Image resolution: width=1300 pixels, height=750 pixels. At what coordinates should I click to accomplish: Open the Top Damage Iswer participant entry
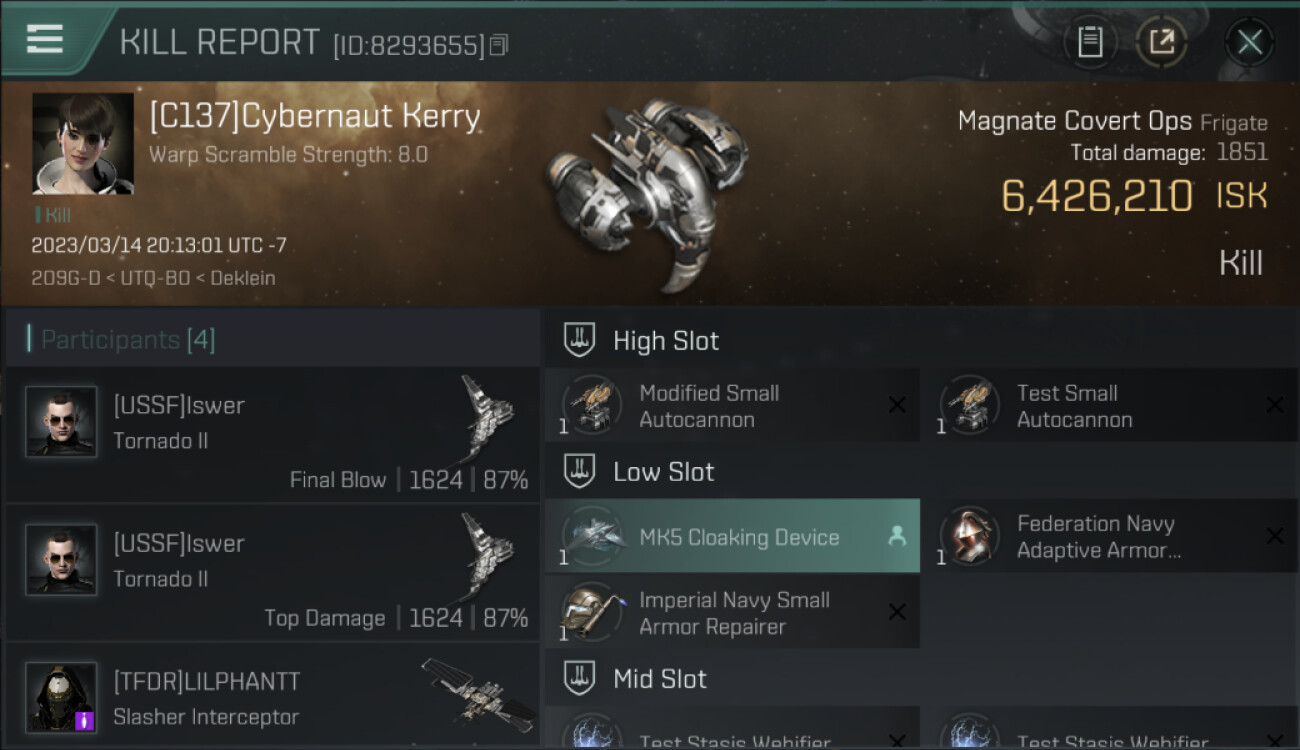pyautogui.click(x=272, y=573)
